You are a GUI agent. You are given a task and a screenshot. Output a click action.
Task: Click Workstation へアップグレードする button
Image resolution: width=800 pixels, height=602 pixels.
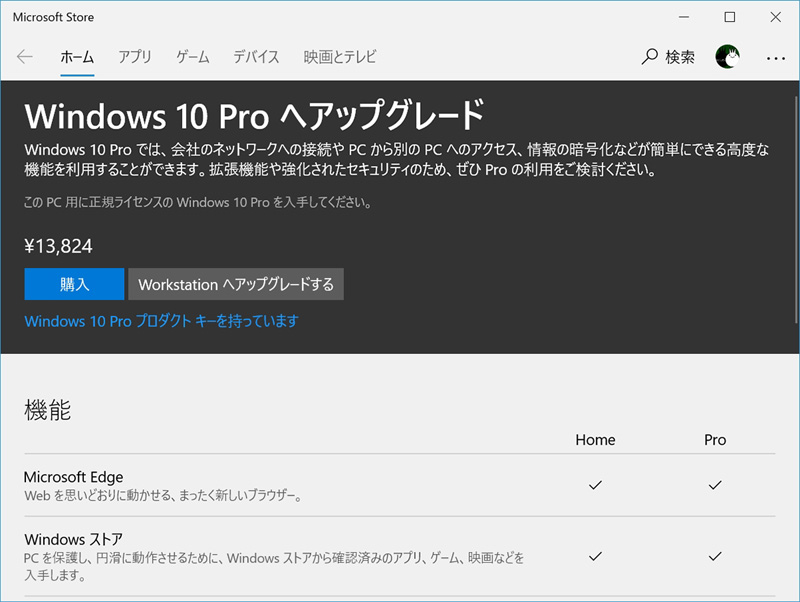pyautogui.click(x=236, y=284)
